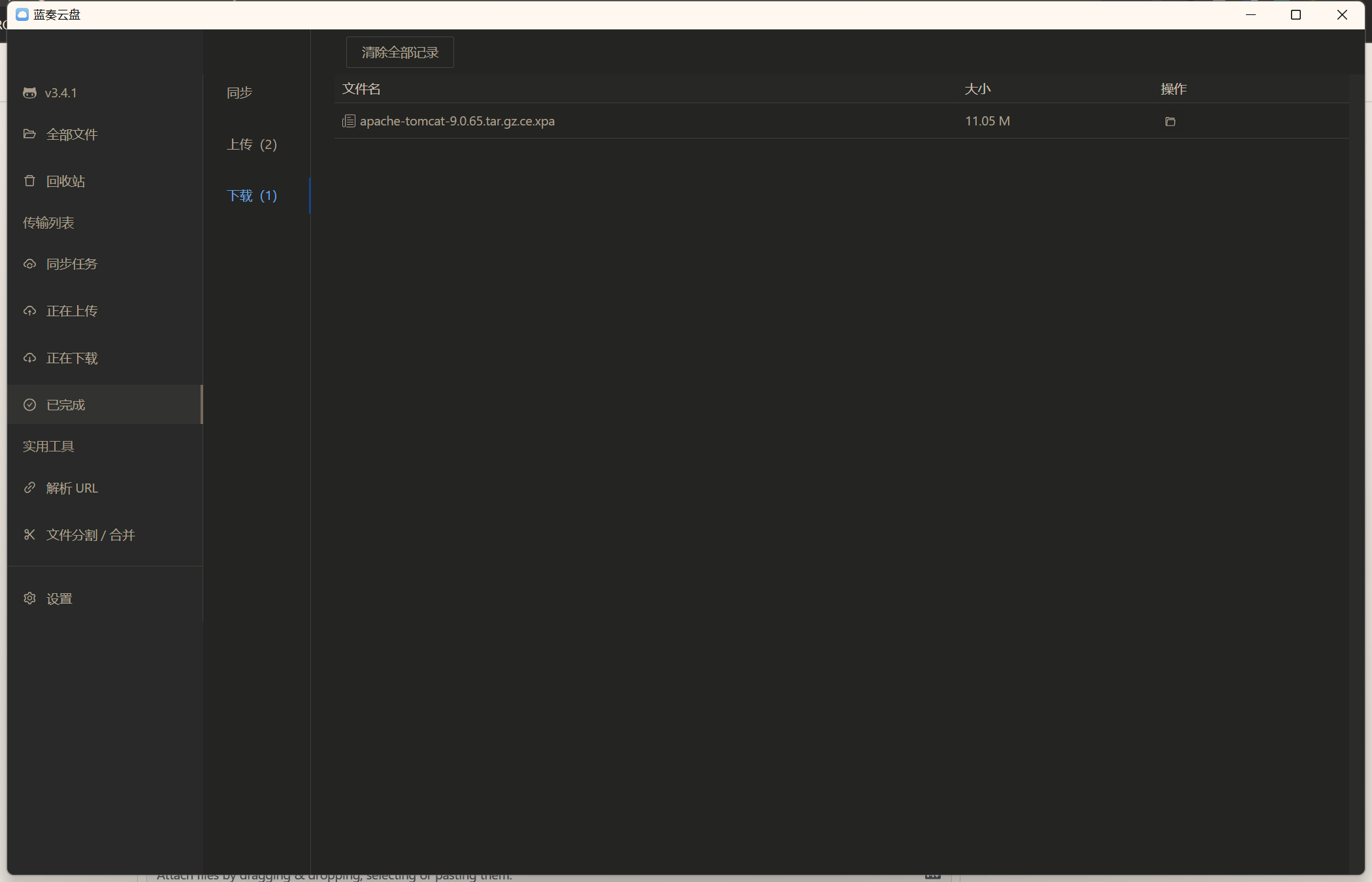Select the apache-tomcat-9.0.65 file entry
The height and width of the screenshot is (882, 1372).
457,121
